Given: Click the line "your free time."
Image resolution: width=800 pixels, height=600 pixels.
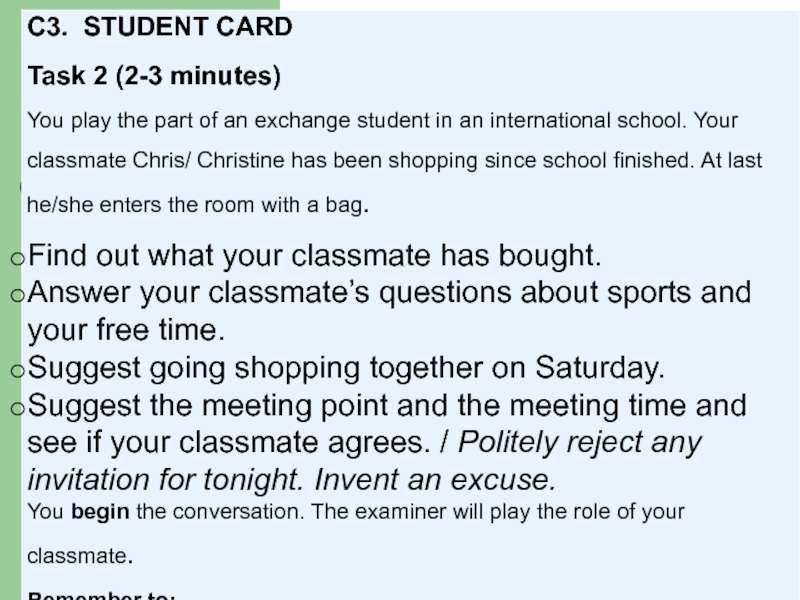Looking at the screenshot, I should 126,330.
